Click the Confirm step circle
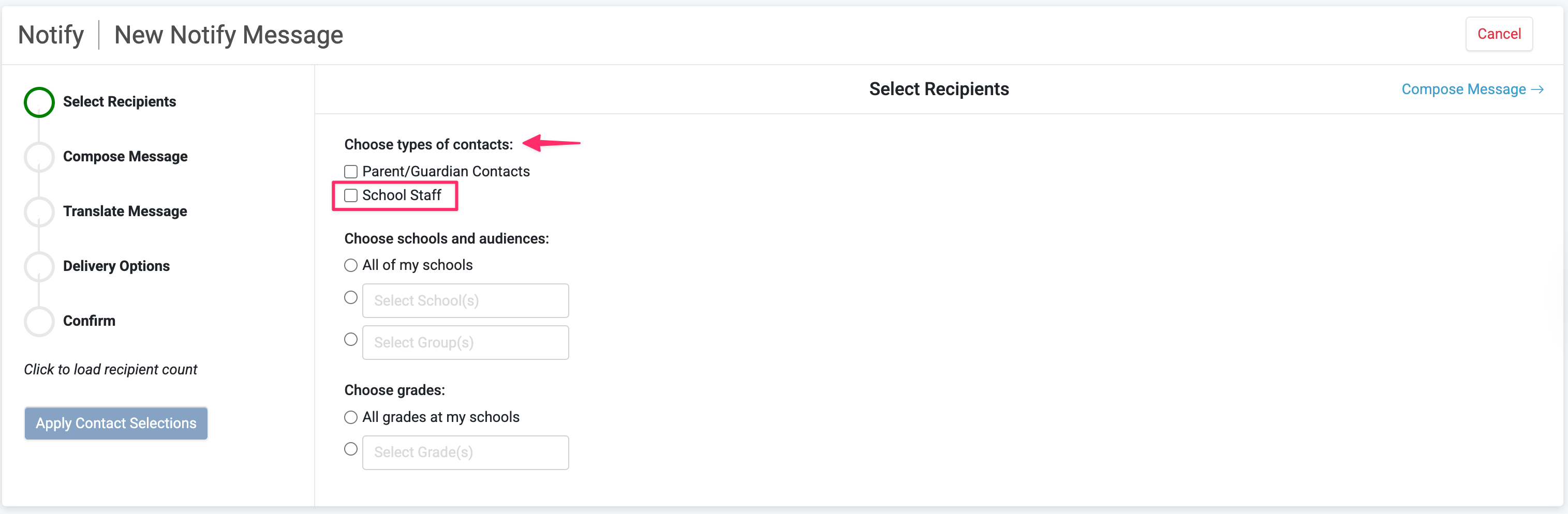 39,321
